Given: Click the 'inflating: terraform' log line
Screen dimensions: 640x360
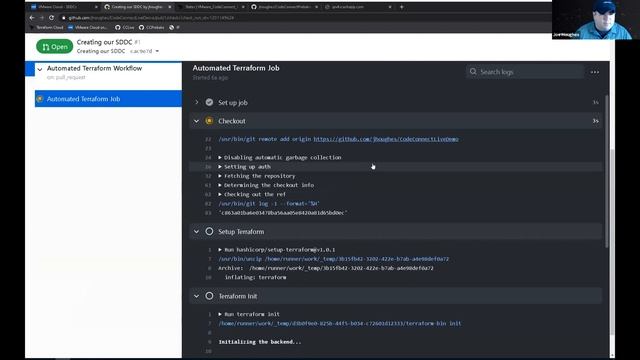Looking at the screenshot, I should click(x=256, y=277).
